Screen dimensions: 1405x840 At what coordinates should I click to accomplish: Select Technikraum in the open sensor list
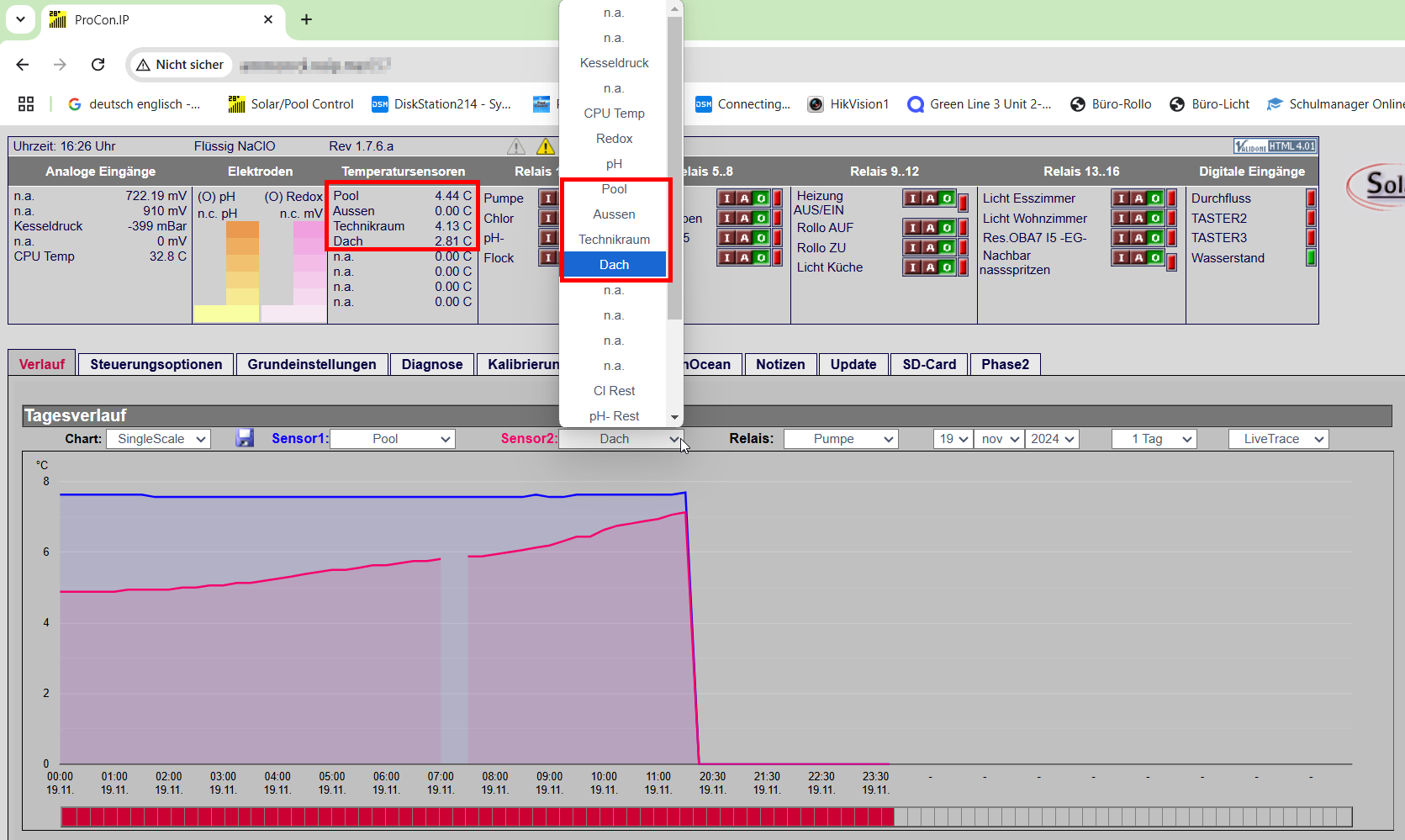(615, 240)
